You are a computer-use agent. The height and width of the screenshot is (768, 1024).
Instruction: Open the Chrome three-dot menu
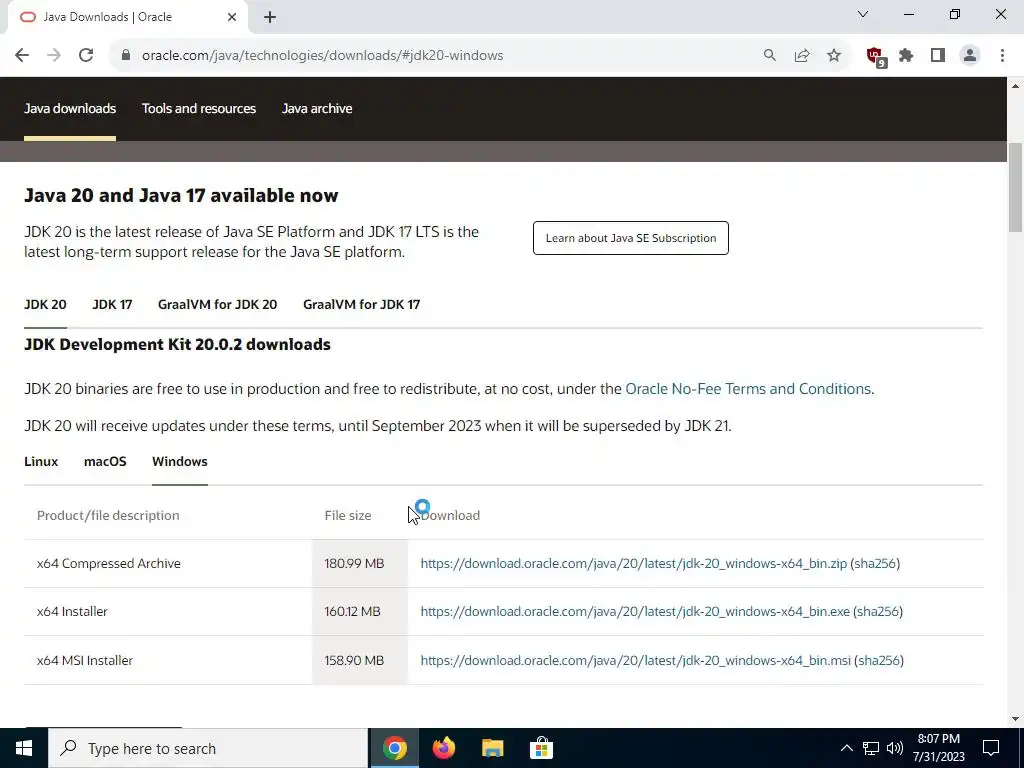coord(1002,56)
